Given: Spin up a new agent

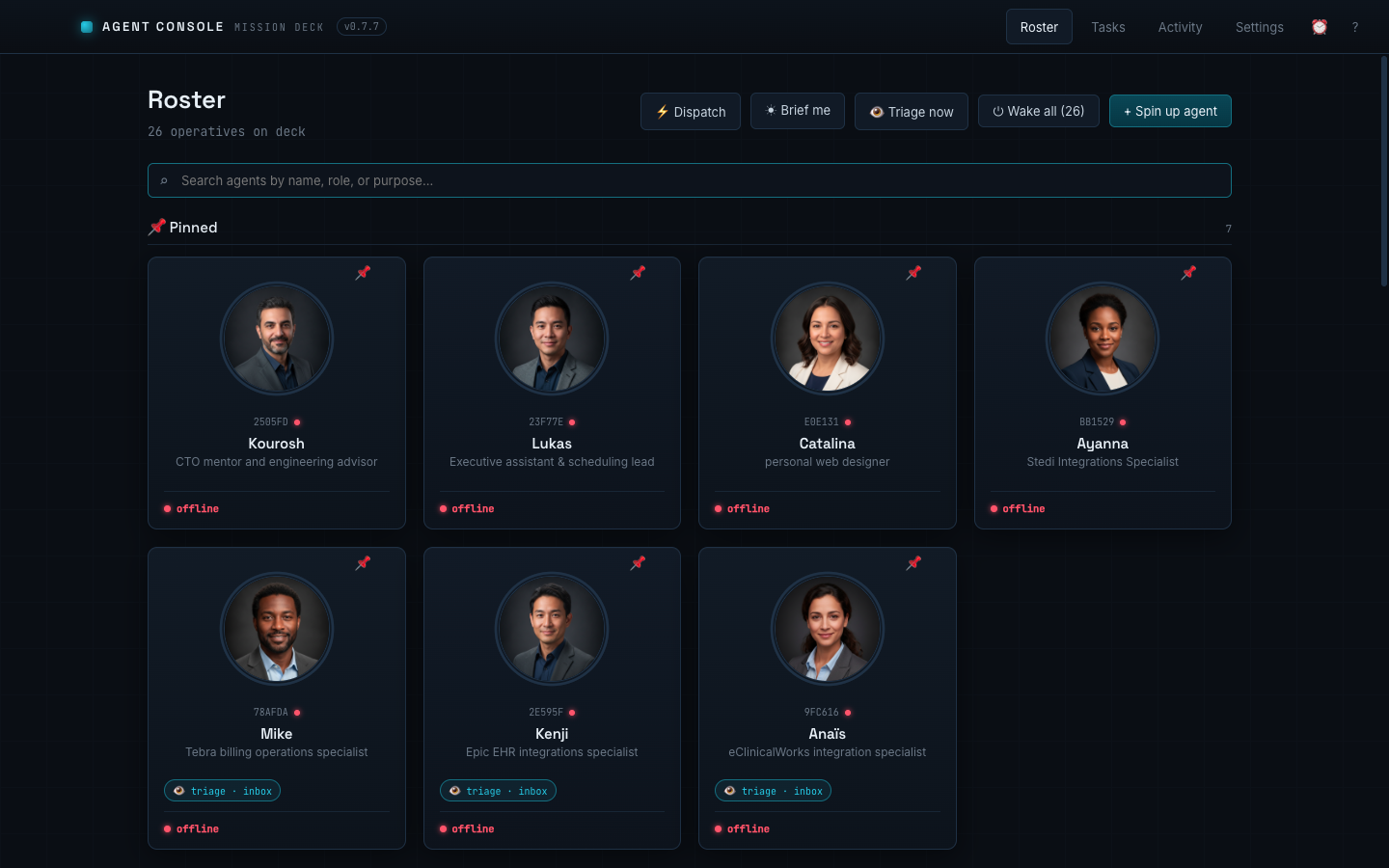Looking at the screenshot, I should tap(1170, 111).
